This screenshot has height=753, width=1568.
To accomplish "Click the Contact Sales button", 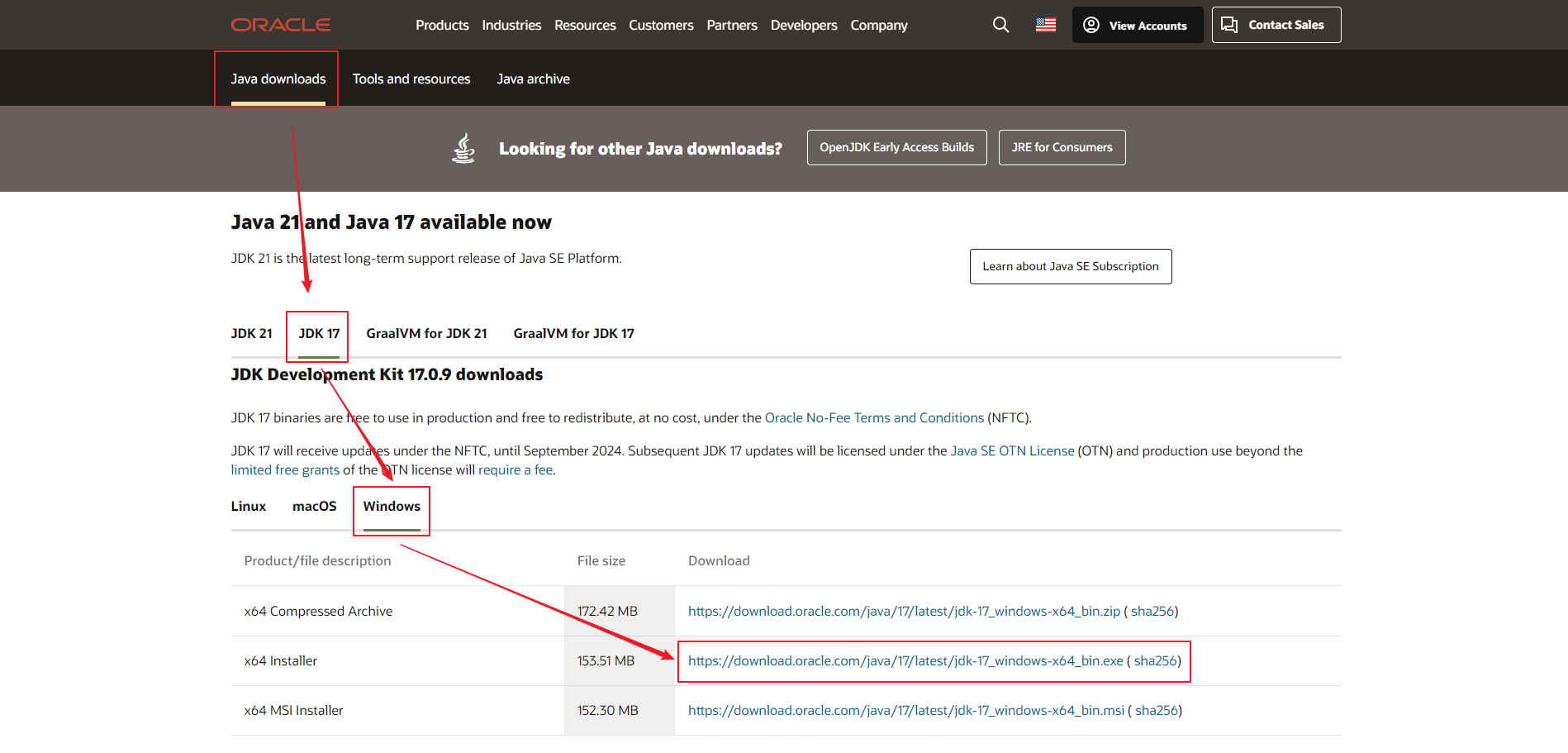I will click(1276, 25).
